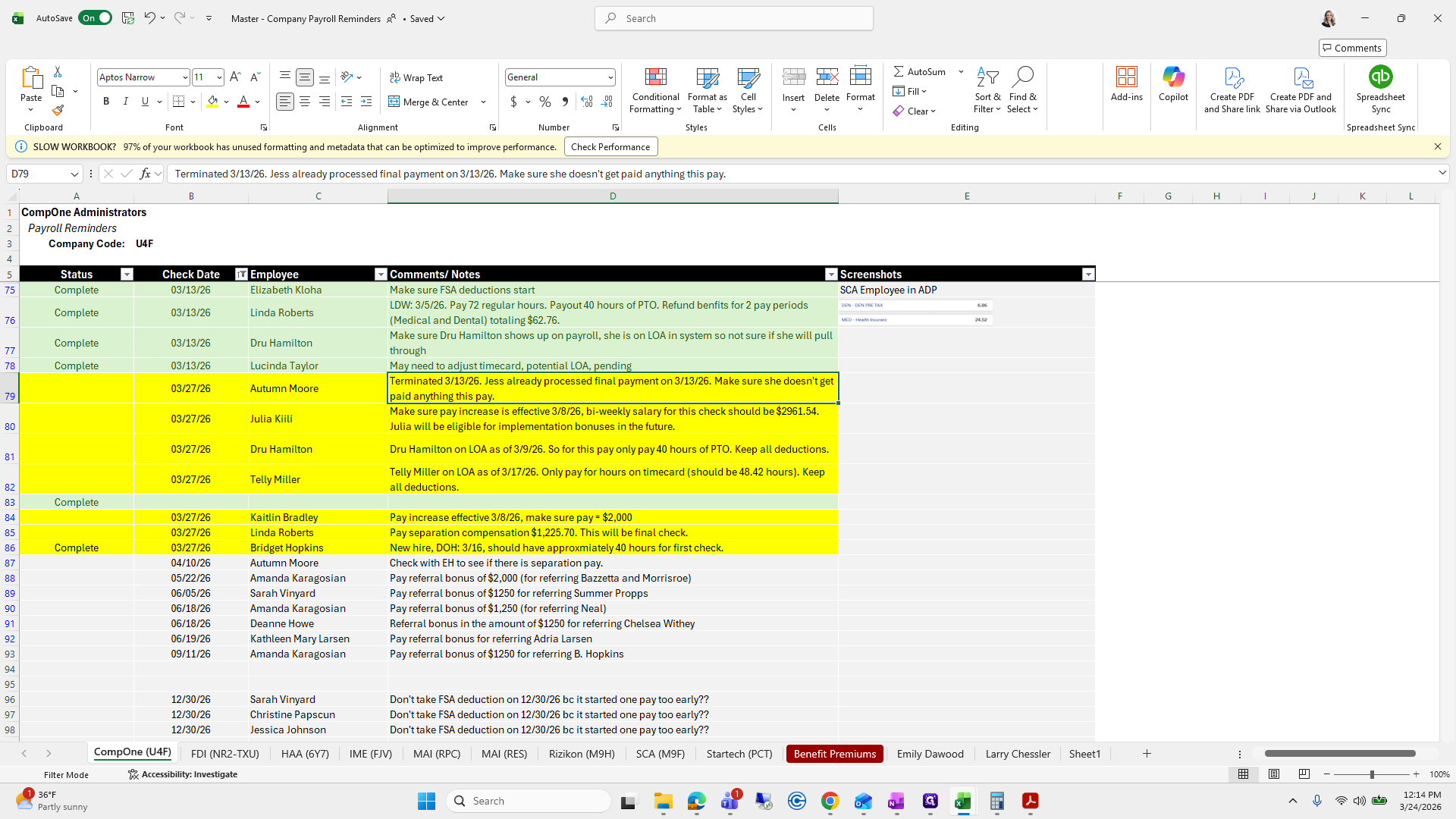Toggle AutoSave off

point(95,17)
